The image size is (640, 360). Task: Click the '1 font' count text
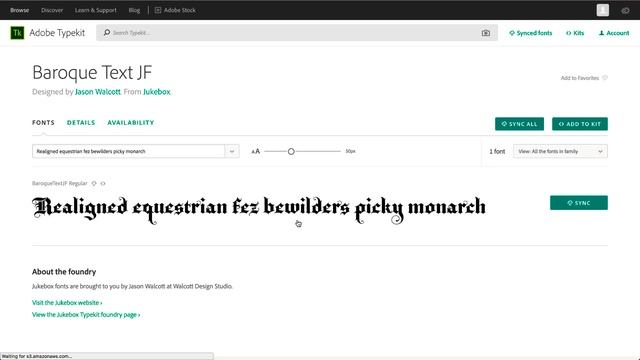[x=497, y=151]
